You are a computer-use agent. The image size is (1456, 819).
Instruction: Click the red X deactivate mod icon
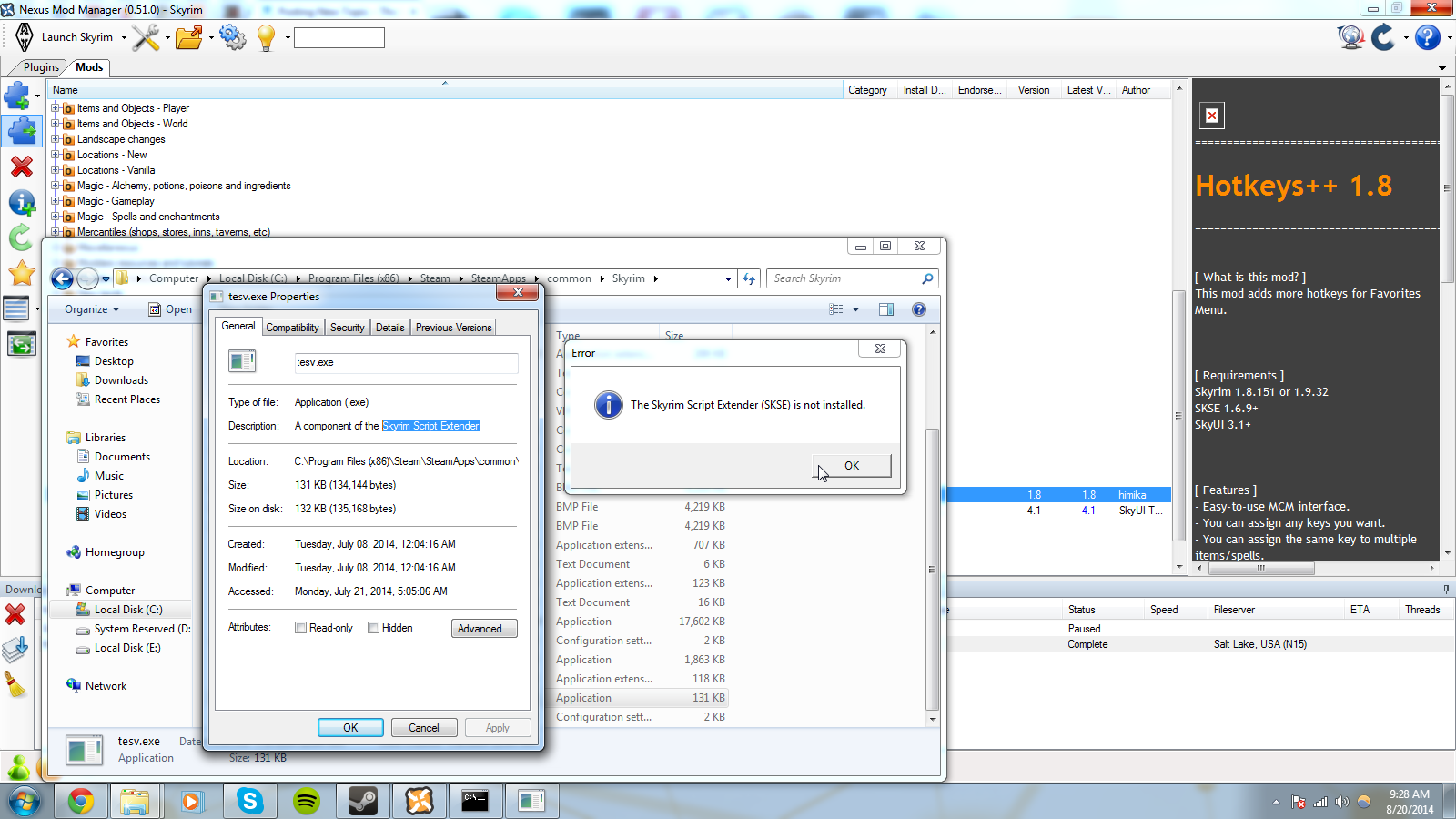click(22, 167)
